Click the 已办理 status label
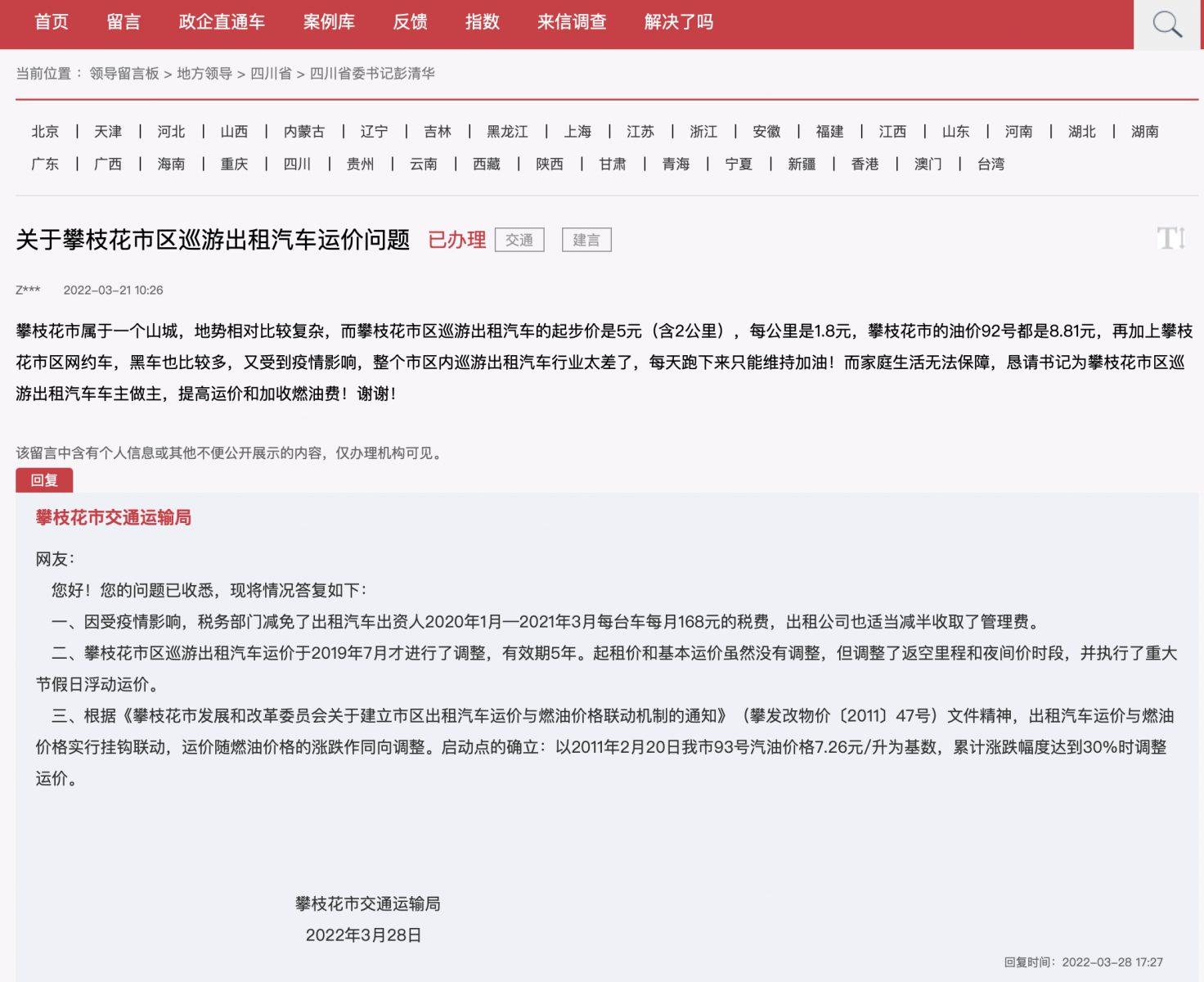 457,240
